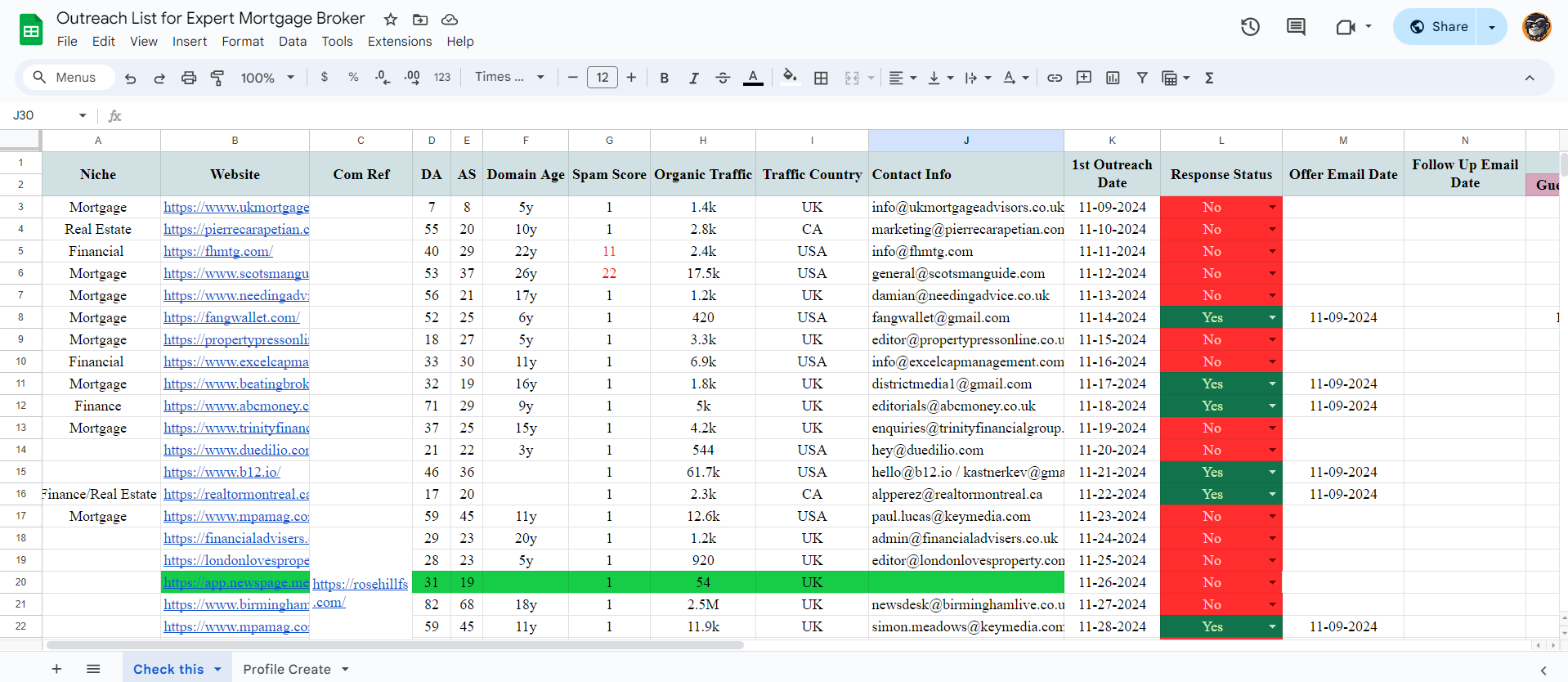Open the fill color picker
Viewport: 1568px width, 682px height.
[789, 77]
